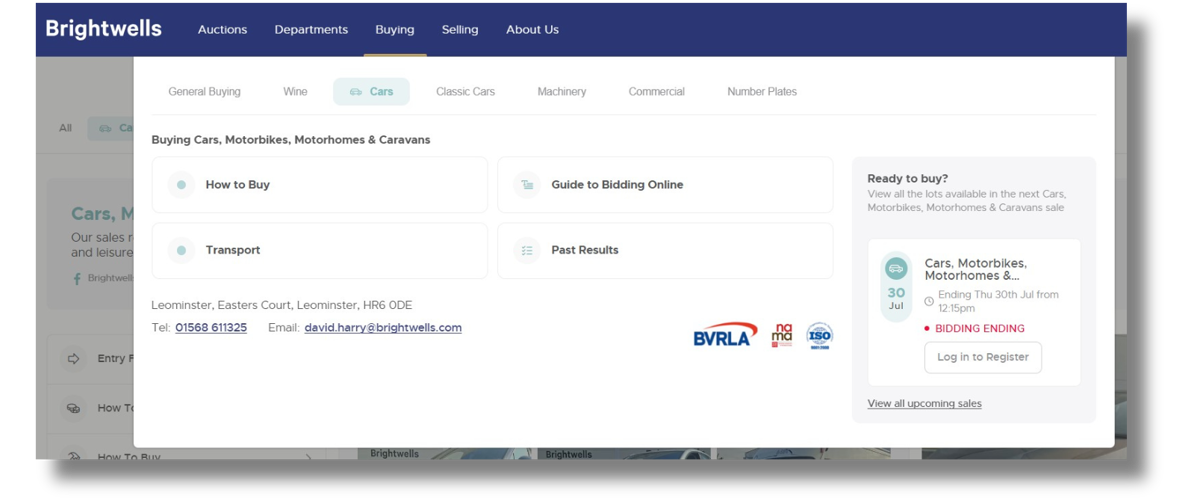Click the Transport circle icon
Screen dimensions: 1200x501
[x=181, y=250]
